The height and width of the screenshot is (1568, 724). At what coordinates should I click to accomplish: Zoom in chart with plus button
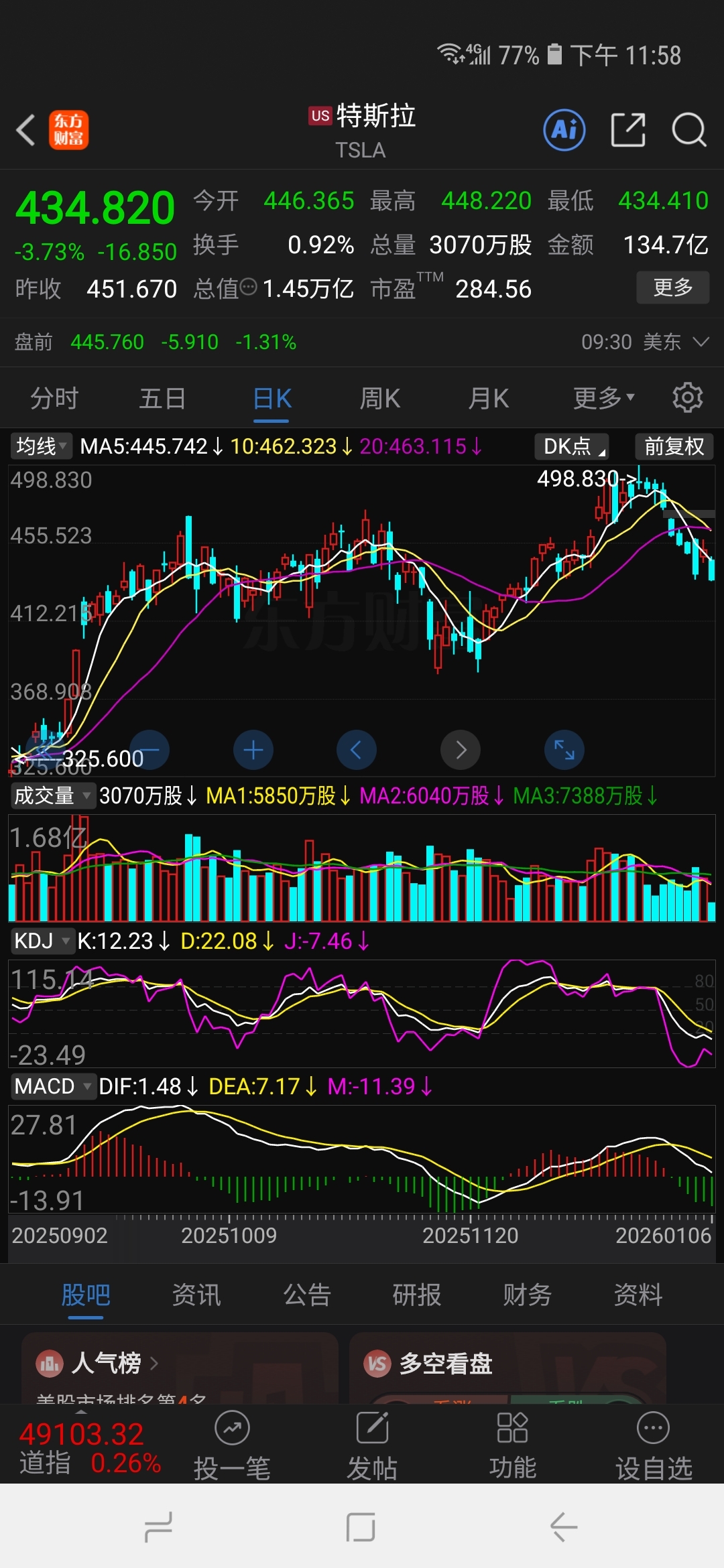253,750
